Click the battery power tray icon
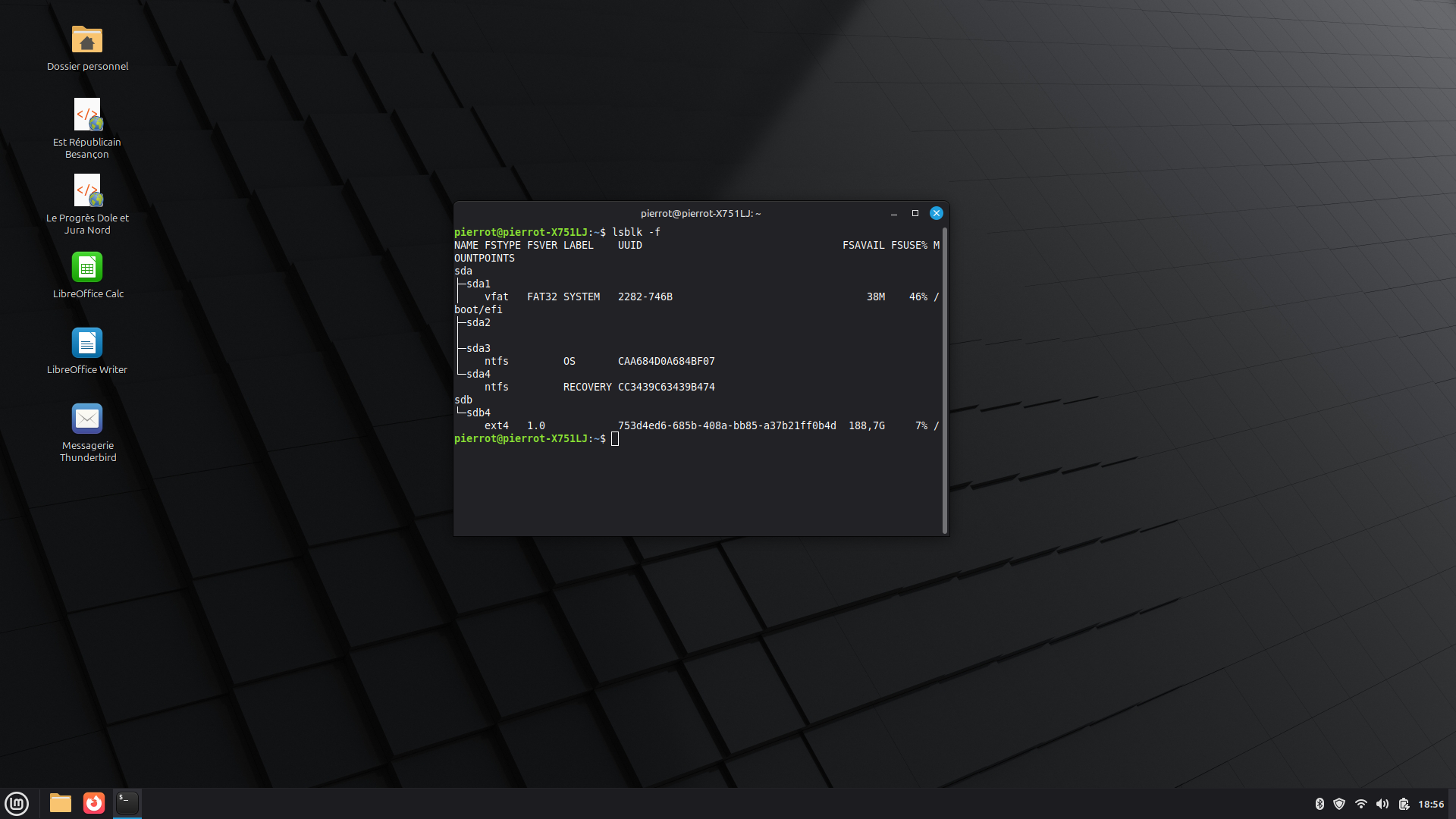 (x=1404, y=804)
